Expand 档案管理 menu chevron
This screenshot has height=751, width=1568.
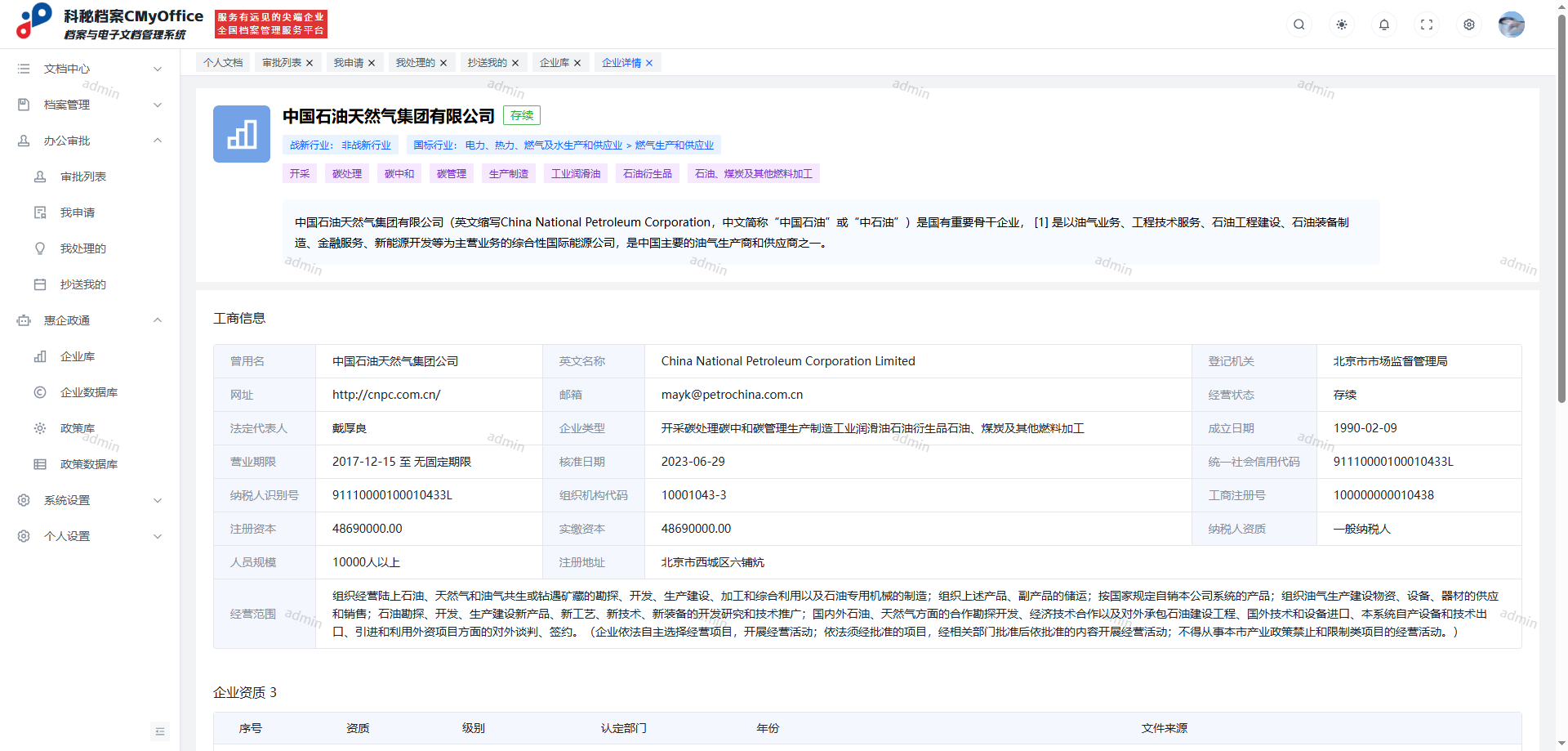(x=158, y=105)
